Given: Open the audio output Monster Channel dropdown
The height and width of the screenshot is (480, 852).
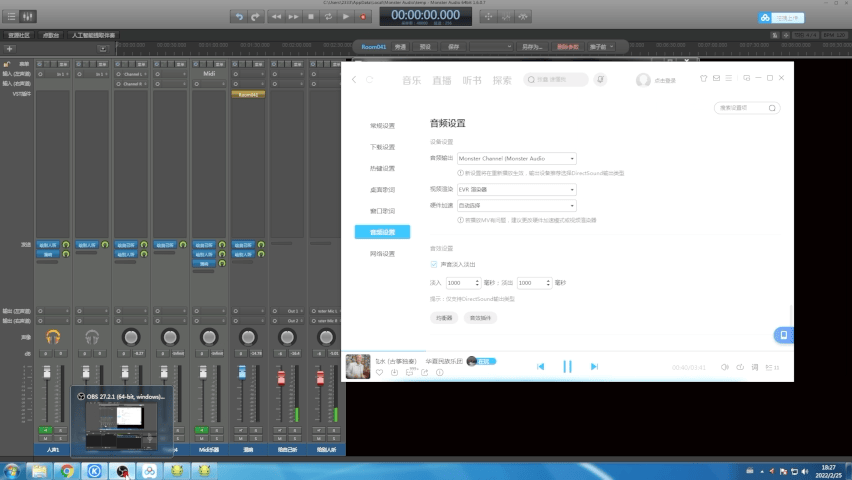Looking at the screenshot, I should [x=516, y=158].
